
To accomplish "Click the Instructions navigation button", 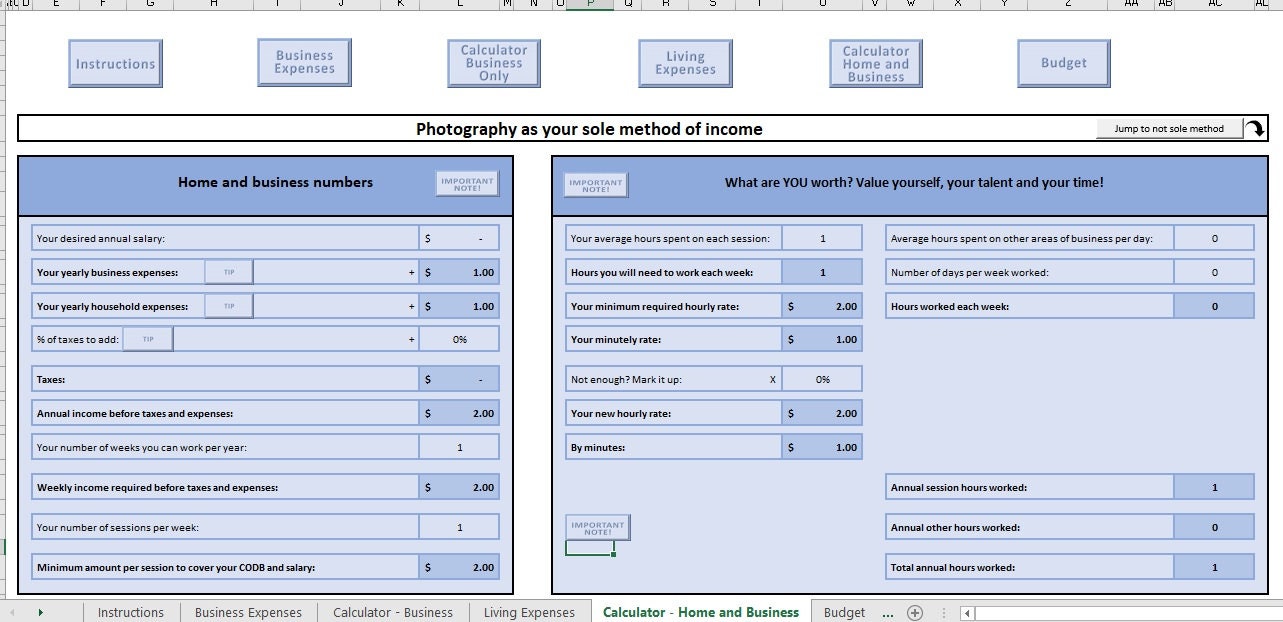I will tap(115, 62).
